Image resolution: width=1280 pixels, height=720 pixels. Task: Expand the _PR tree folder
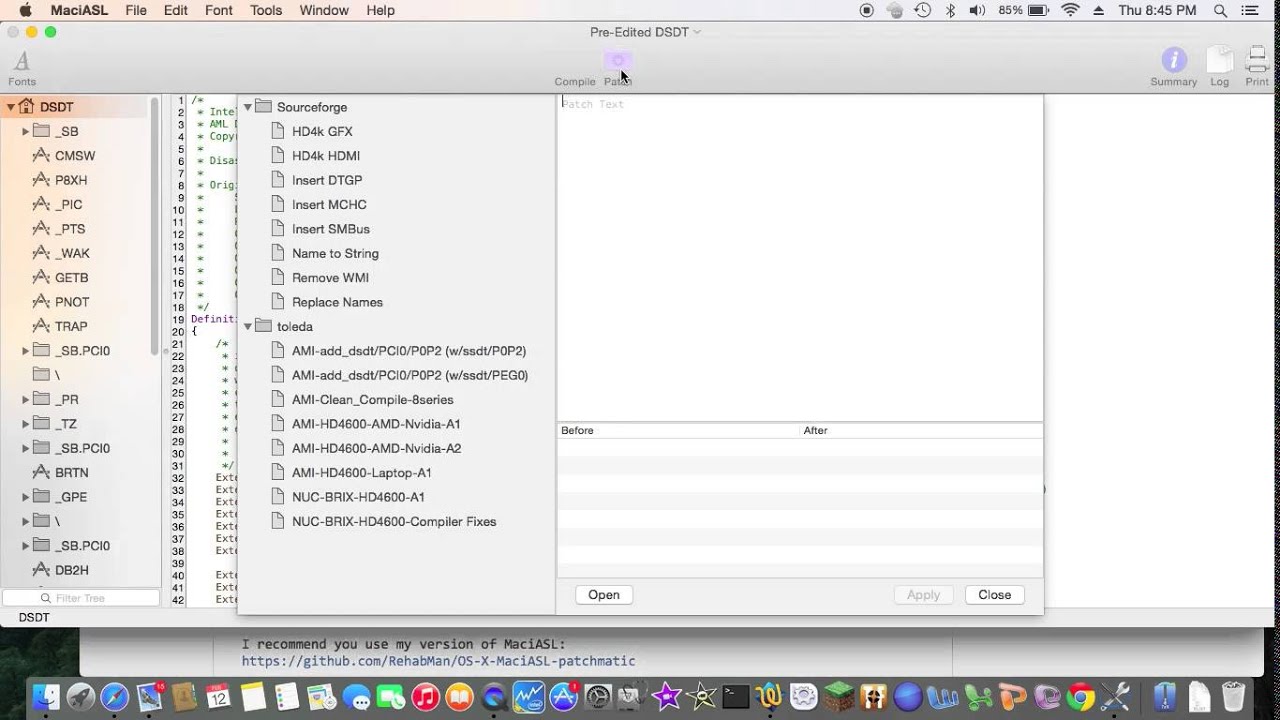[26, 399]
